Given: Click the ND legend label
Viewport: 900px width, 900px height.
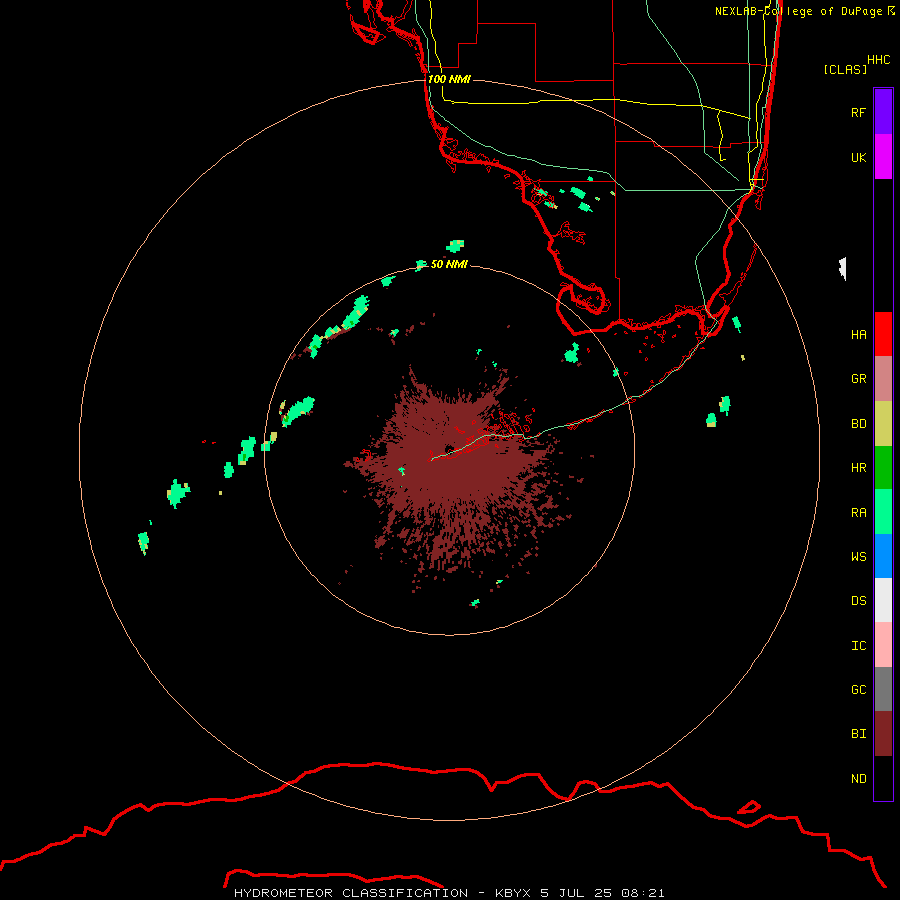Looking at the screenshot, I should click(x=858, y=778).
